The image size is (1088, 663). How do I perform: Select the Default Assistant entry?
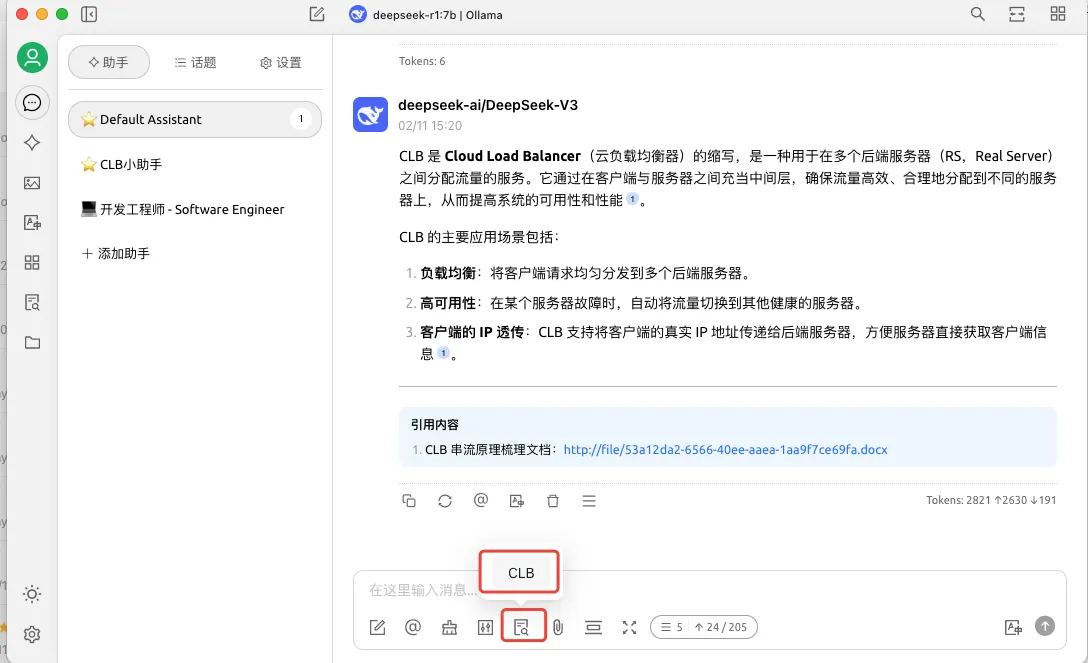[x=195, y=119]
